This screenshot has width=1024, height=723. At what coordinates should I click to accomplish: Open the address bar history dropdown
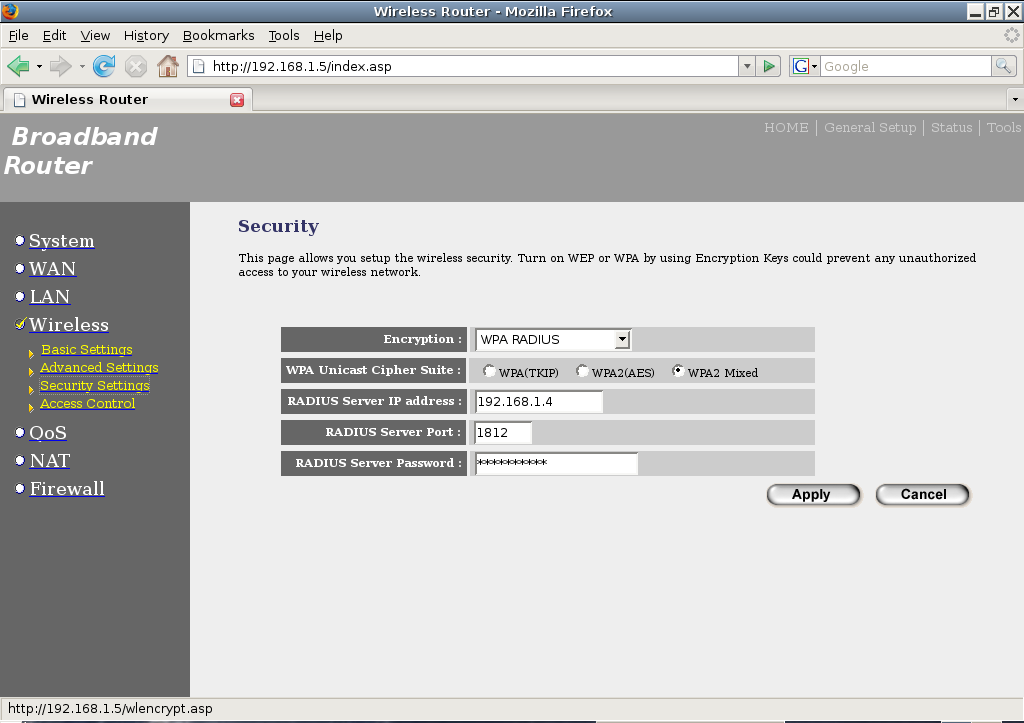click(x=747, y=66)
